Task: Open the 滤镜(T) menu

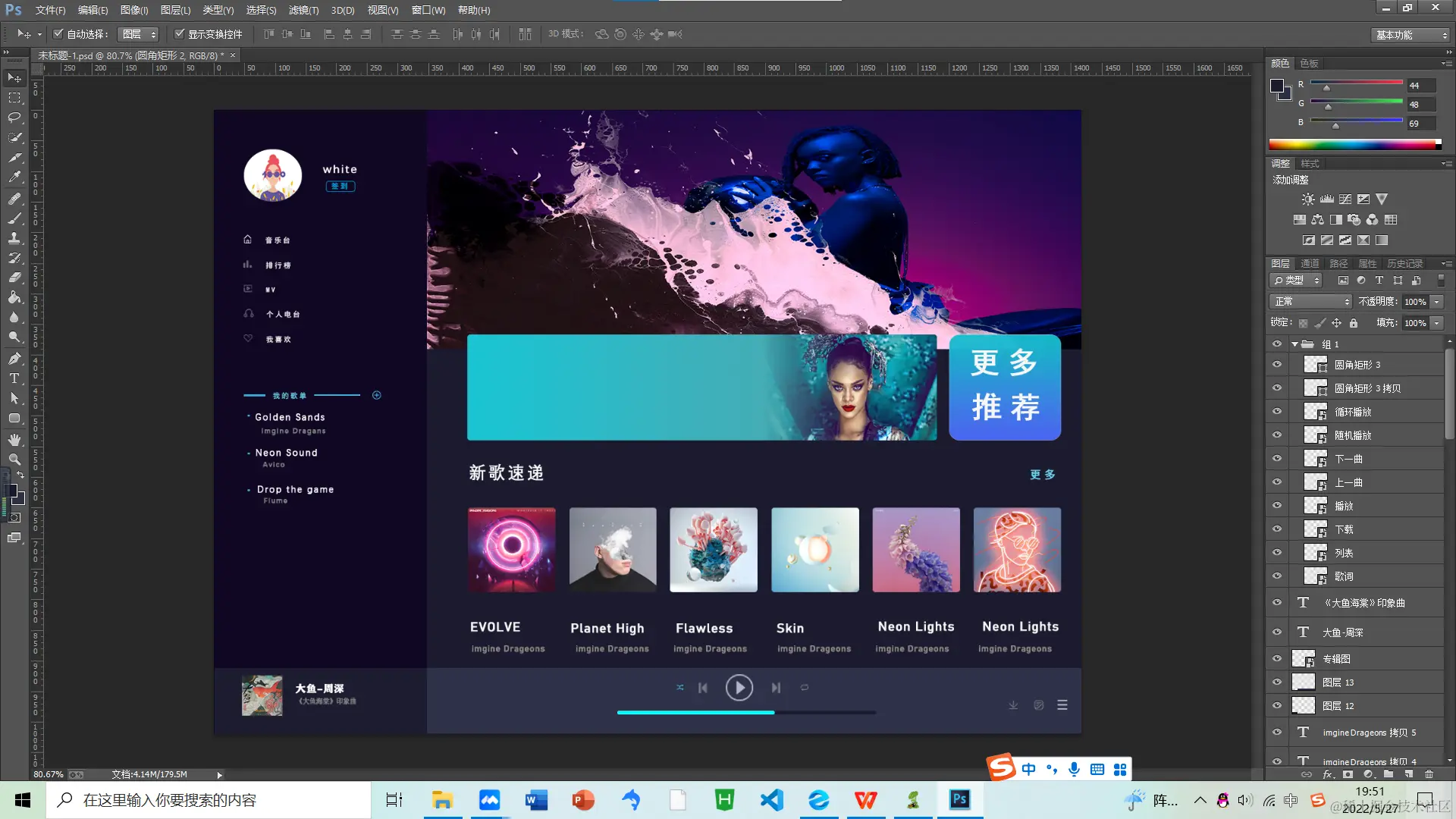Action: click(x=303, y=10)
